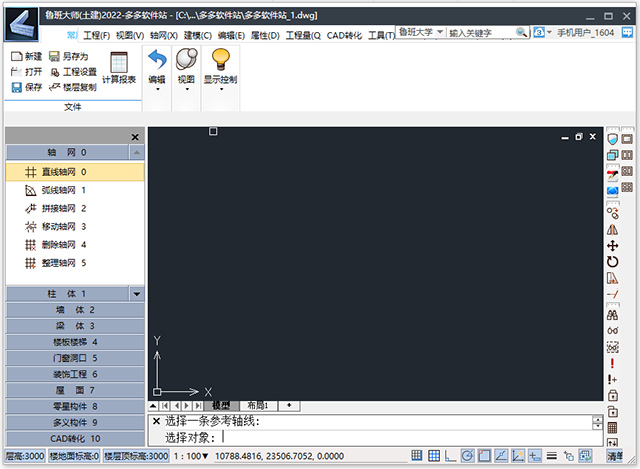Close the command line with X
Viewport: 640px width, 469px height.
coord(156,421)
